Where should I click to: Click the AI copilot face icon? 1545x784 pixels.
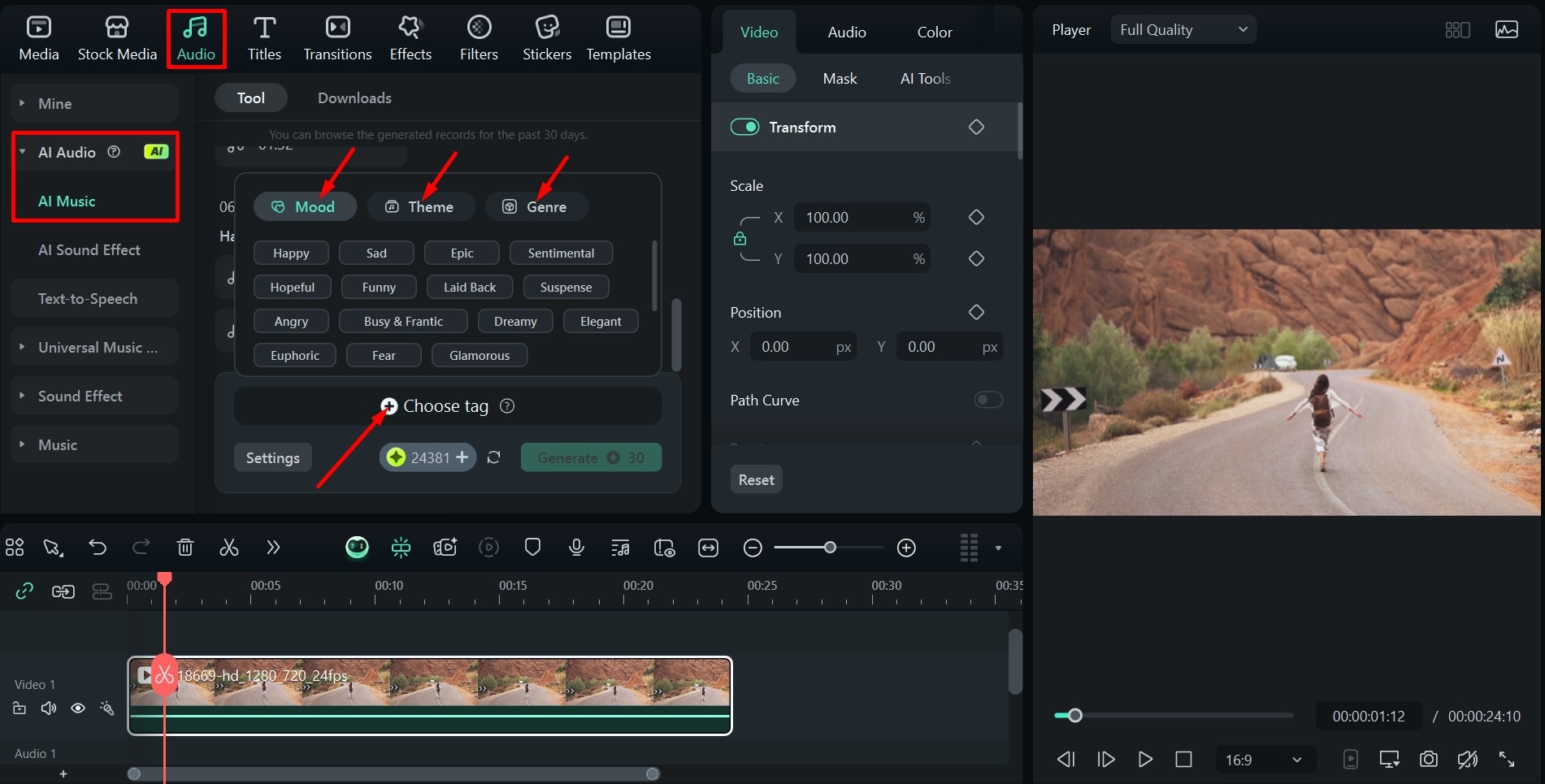coord(357,548)
